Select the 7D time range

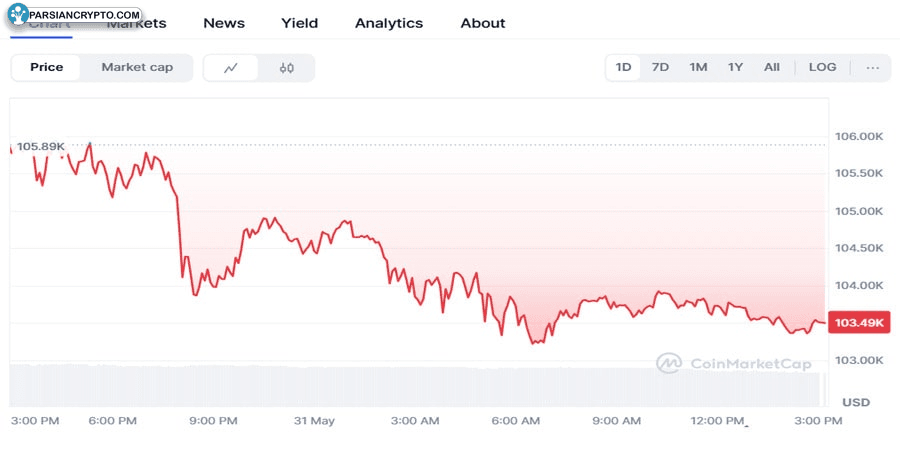click(x=660, y=67)
